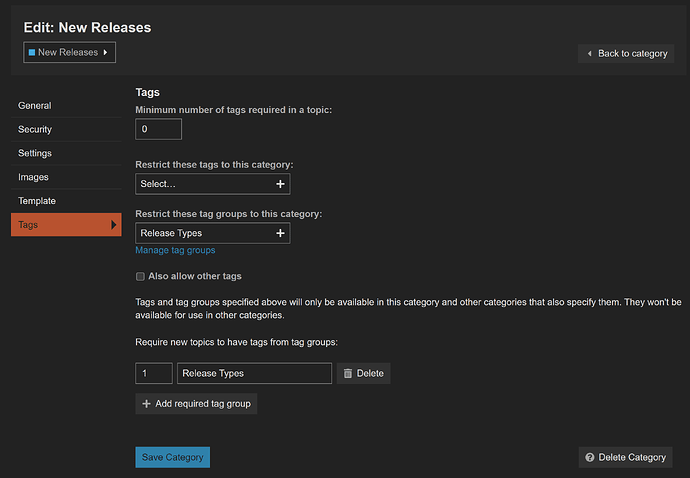Viewport: 690px width, 478px height.
Task: Click 'Require new topics to have tags' label
Action: point(236,342)
